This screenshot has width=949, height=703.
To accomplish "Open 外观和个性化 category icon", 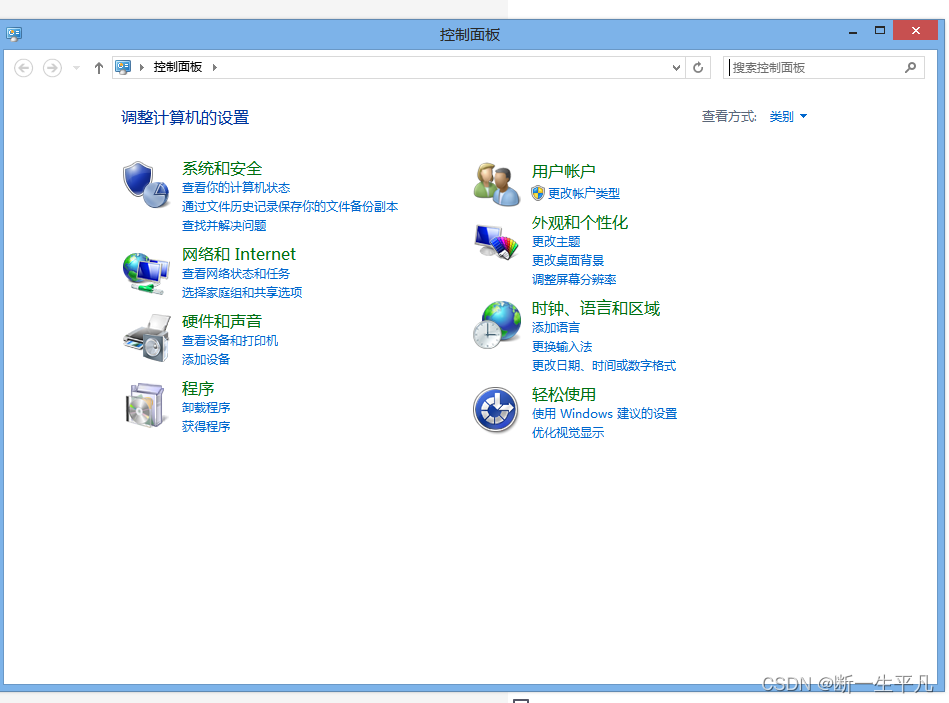I will click(x=496, y=242).
